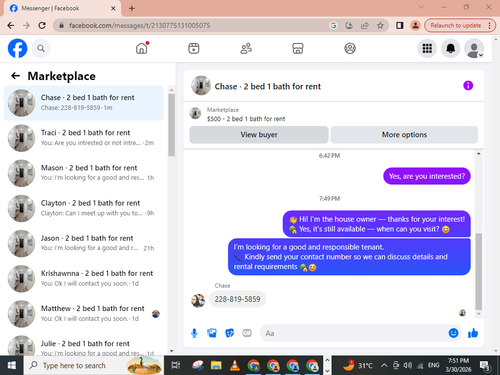Image resolution: width=500 pixels, height=375 pixels.
Task: Open the Chase conversation in list
Action: click(x=84, y=103)
